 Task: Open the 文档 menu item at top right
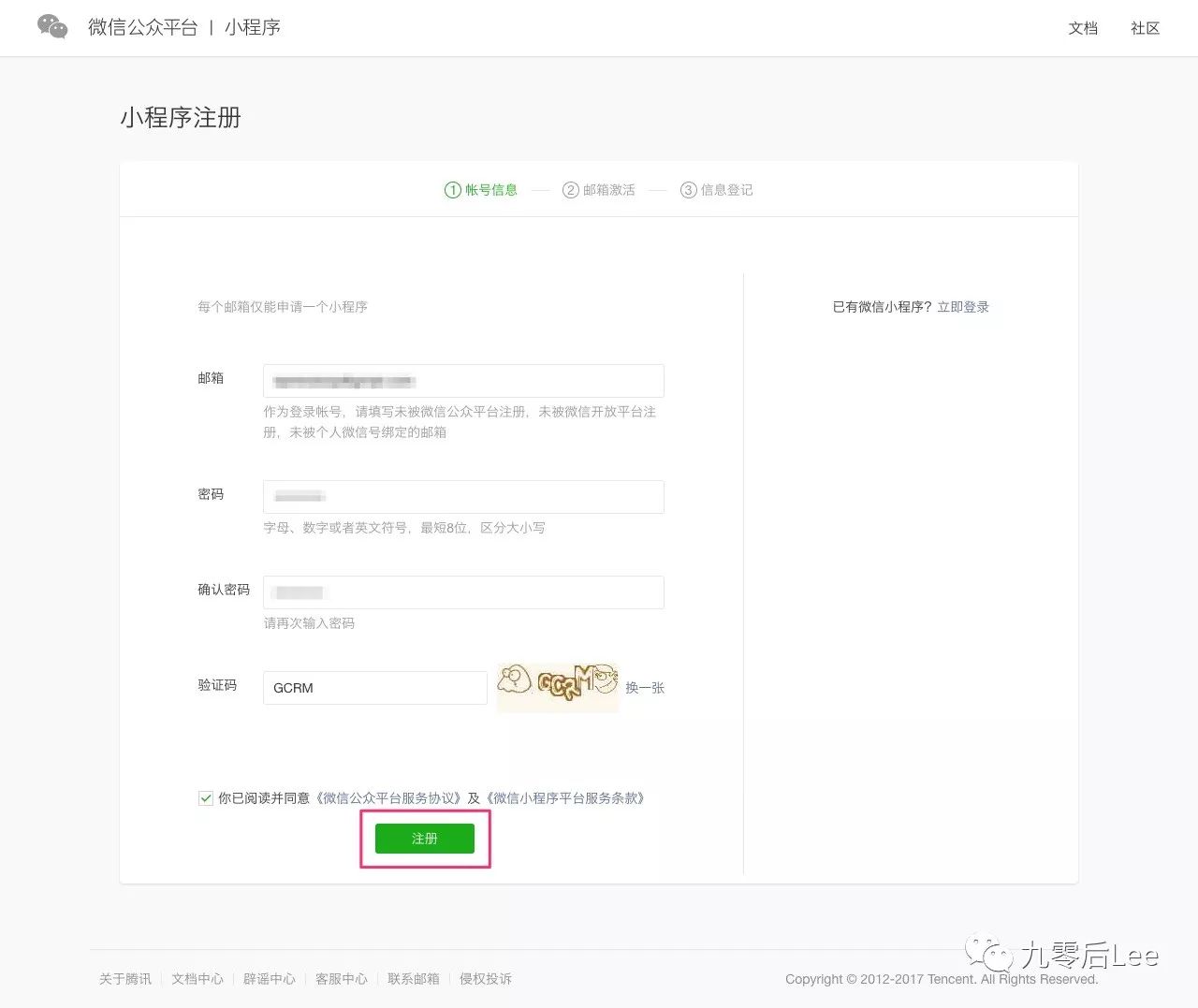pos(1083,28)
